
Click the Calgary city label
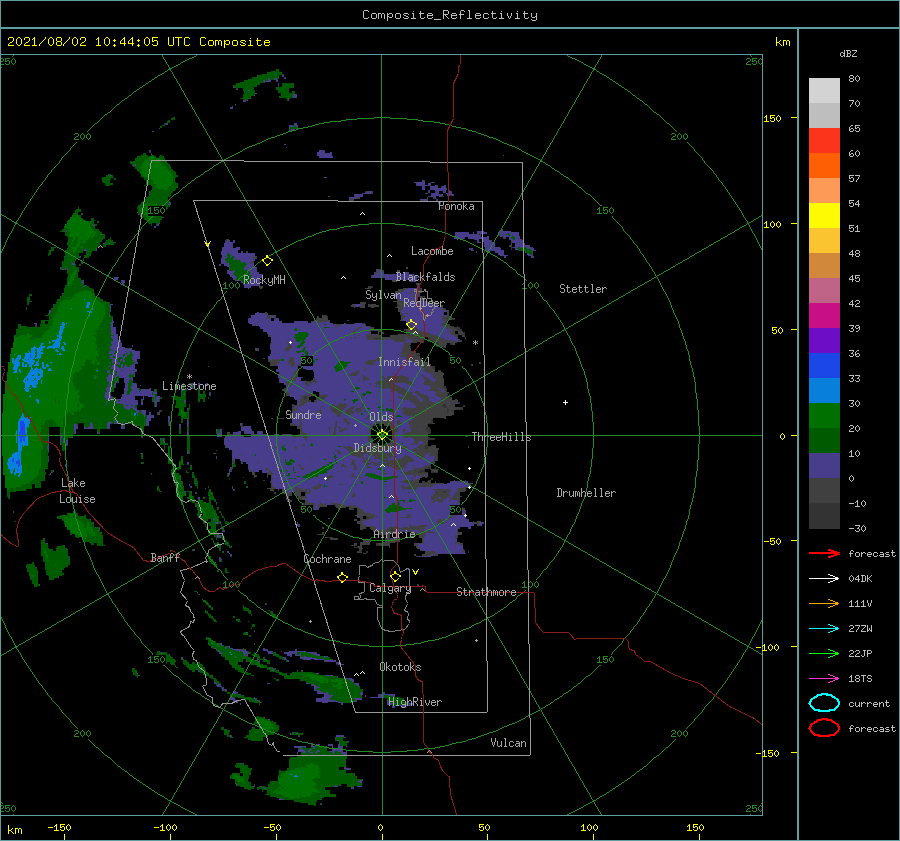point(390,588)
